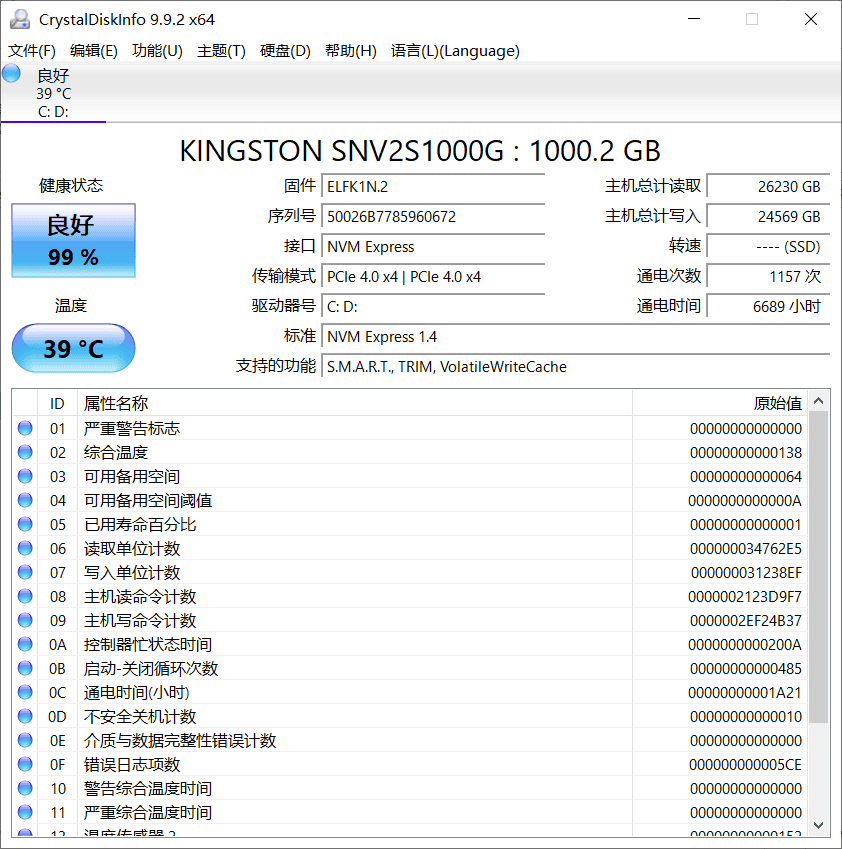Click status orb for attribute 04 可用备用空间阈值

(25, 500)
